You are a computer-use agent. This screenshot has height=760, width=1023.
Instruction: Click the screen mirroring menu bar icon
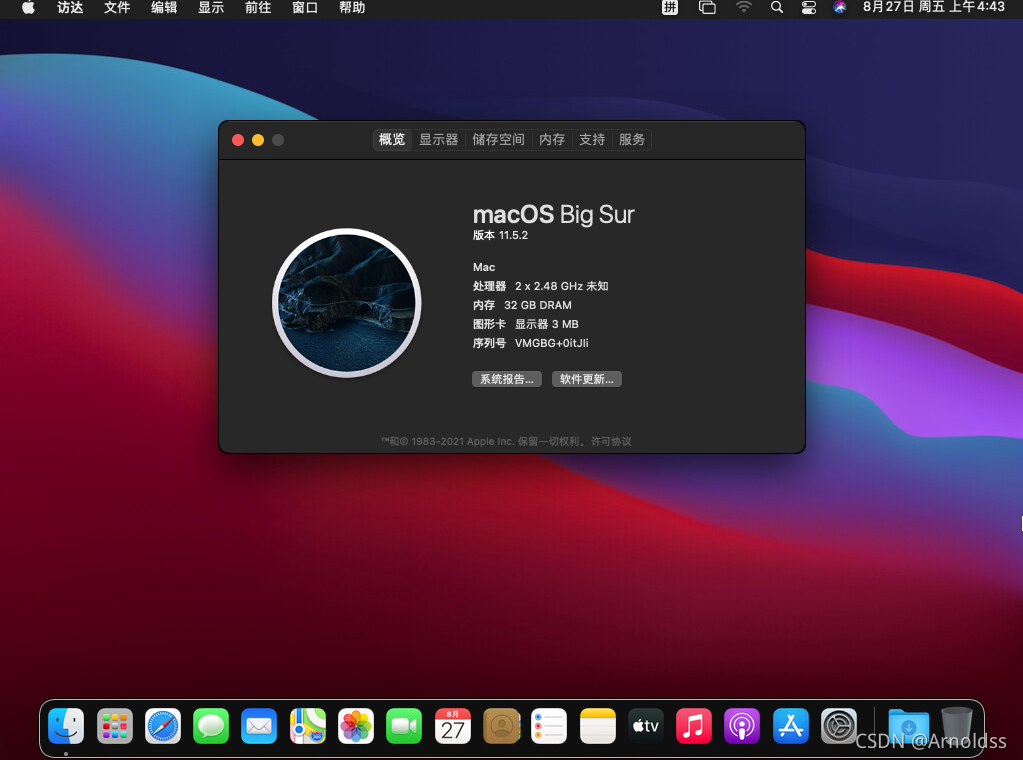(707, 8)
